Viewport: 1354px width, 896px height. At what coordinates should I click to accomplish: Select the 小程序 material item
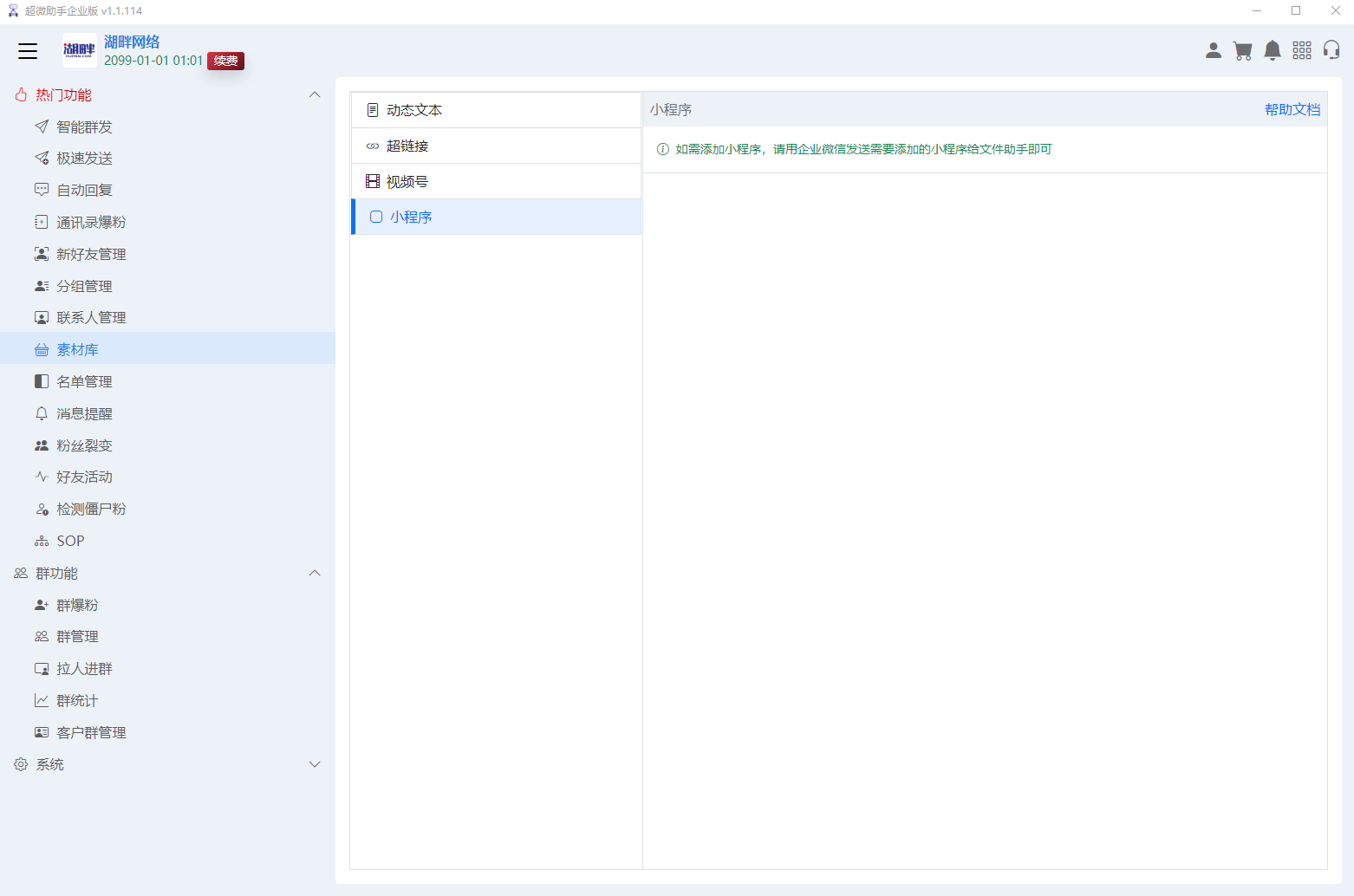click(411, 217)
